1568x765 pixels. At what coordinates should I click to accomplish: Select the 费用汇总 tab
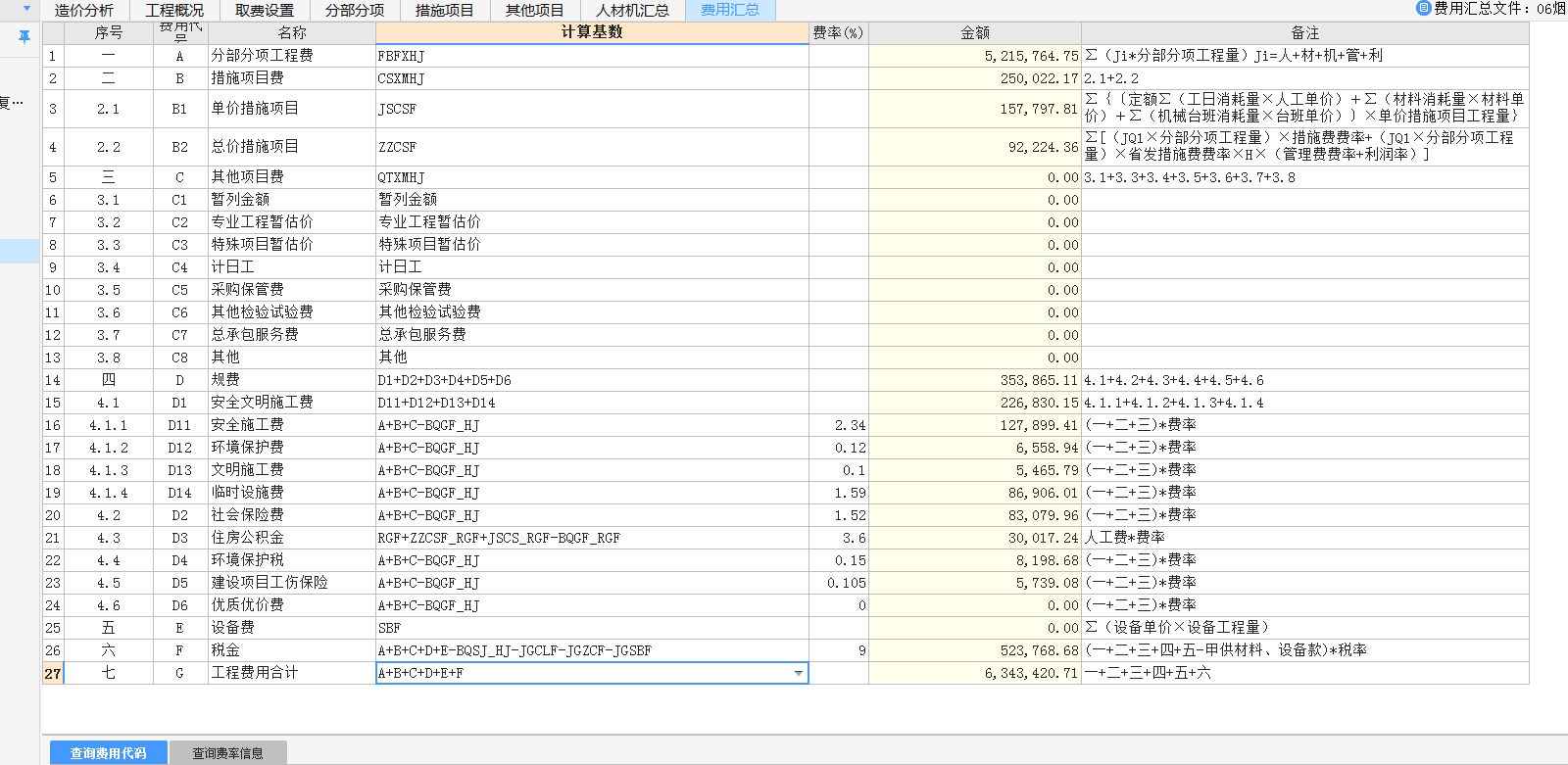pos(730,11)
